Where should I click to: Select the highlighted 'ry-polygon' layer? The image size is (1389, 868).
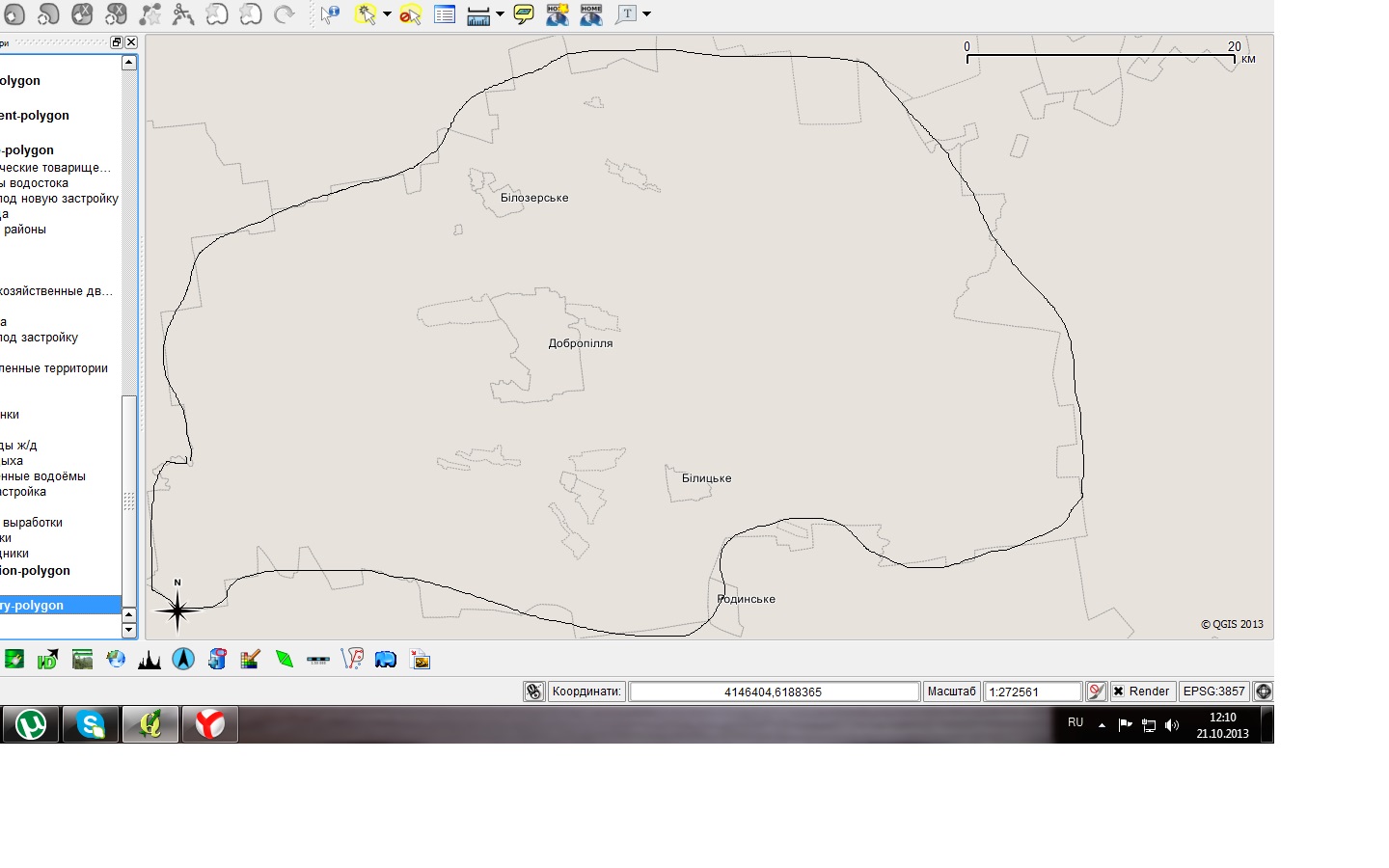click(61, 606)
